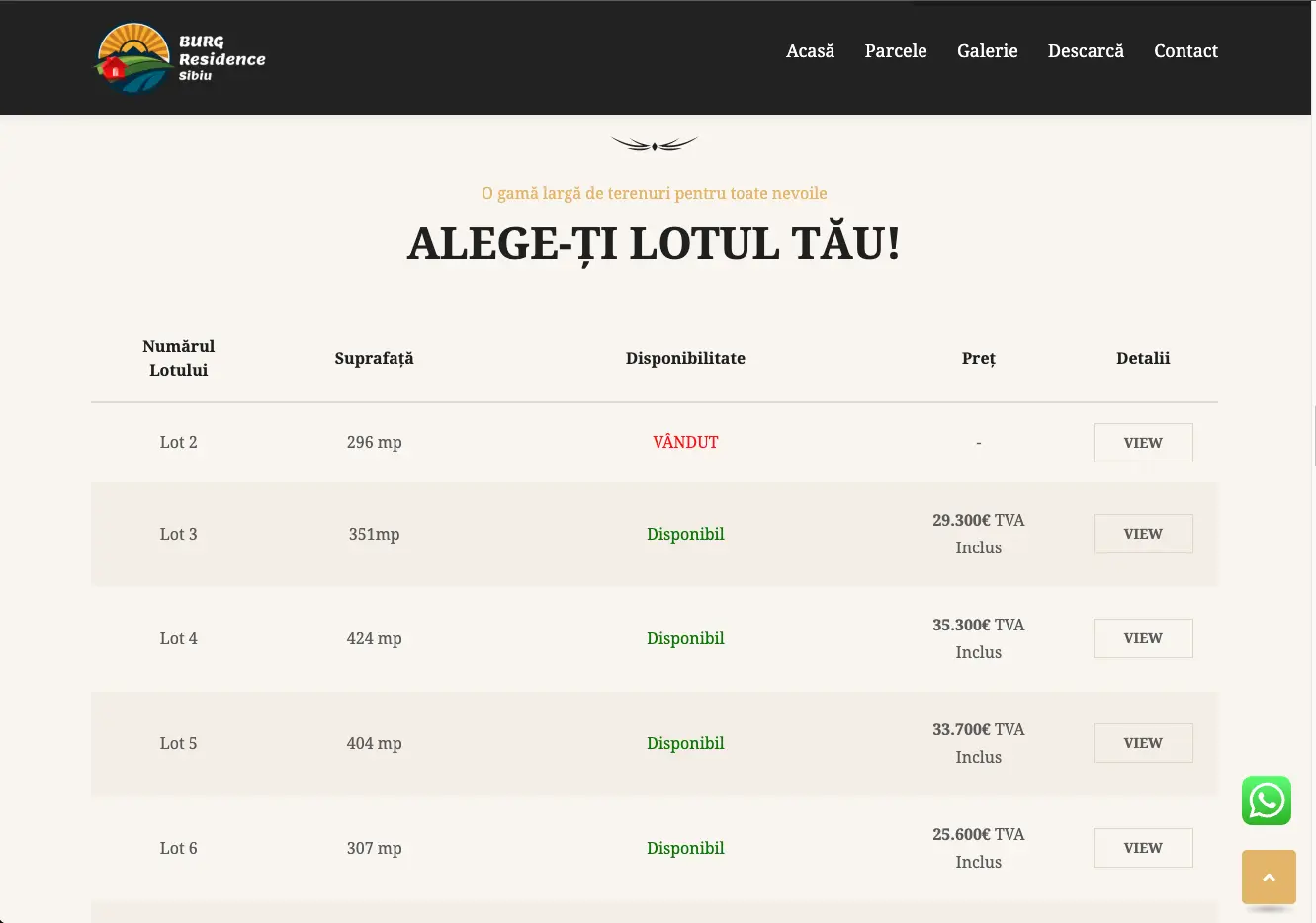Screen dimensions: 1316x923
Task: Select Contact in the navigation bar
Action: click(1185, 51)
